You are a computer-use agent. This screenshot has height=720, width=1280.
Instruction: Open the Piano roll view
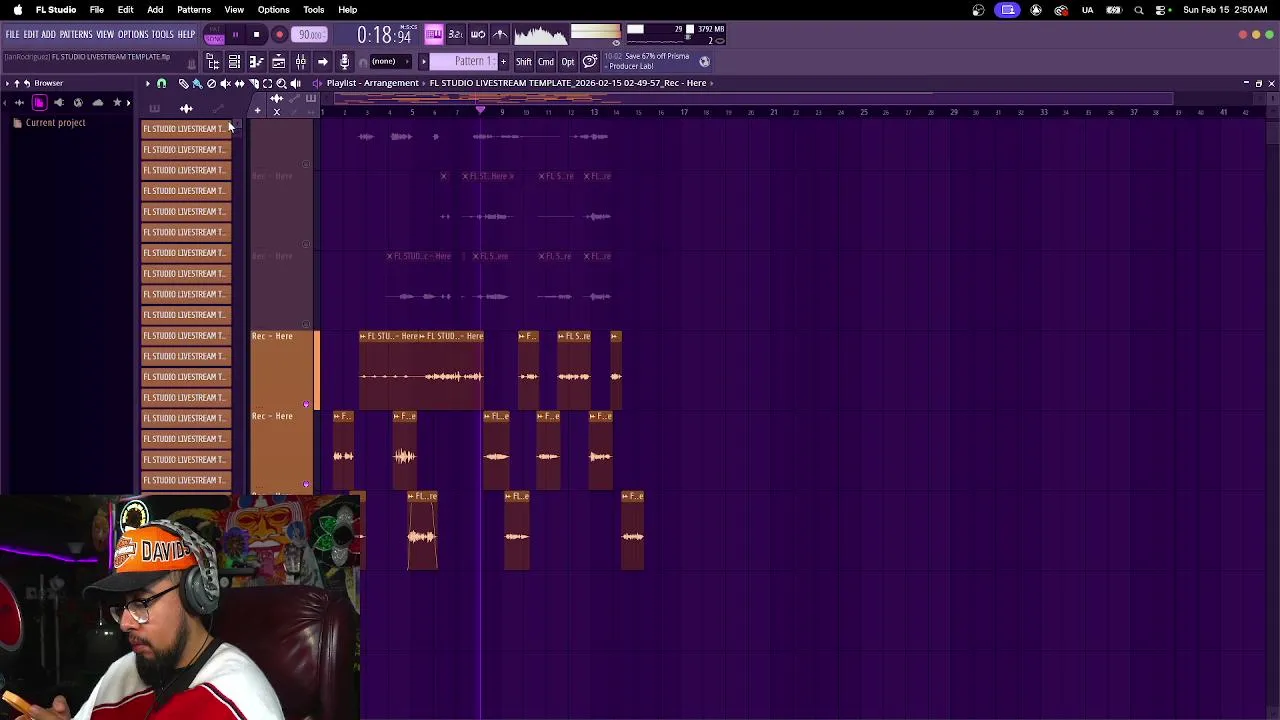pyautogui.click(x=256, y=62)
